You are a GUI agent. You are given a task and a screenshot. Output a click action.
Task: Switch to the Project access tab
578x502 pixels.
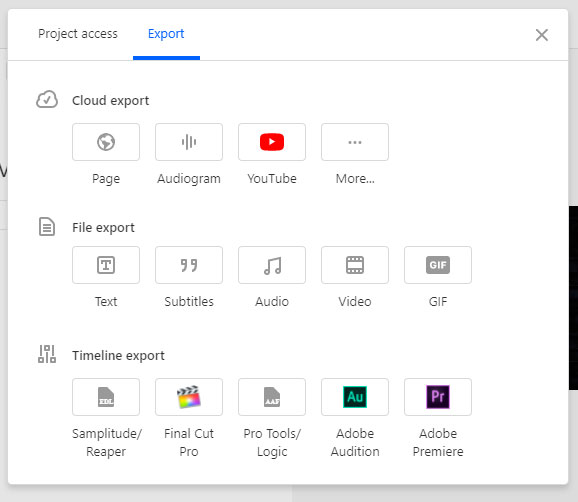pos(78,34)
